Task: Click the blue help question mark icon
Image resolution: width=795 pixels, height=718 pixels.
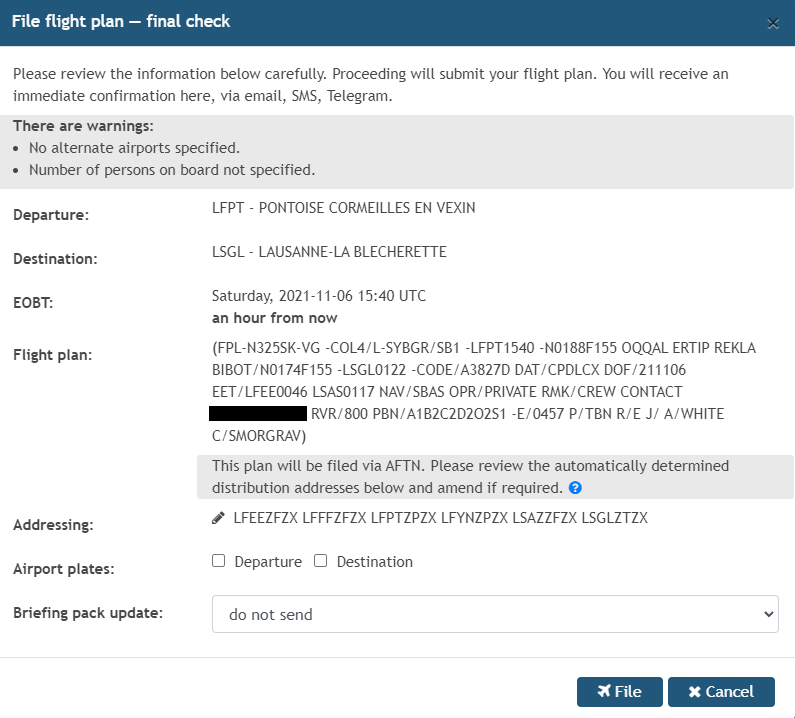Action: click(x=575, y=489)
